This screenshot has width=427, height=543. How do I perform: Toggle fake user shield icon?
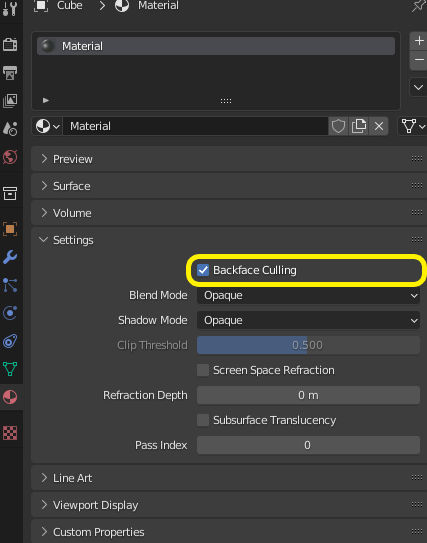click(338, 126)
